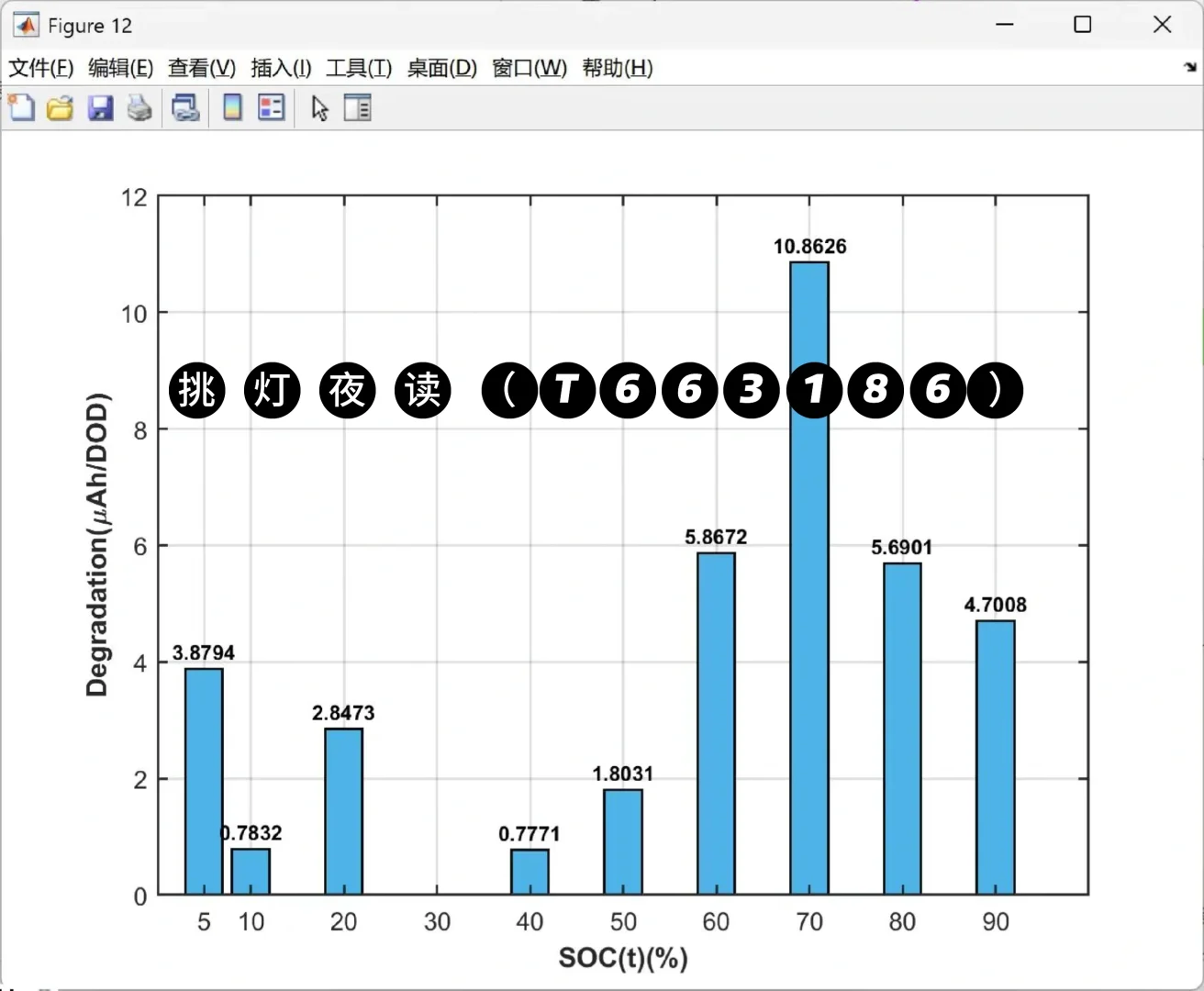Insert a colorbar from the toolbar
Image resolution: width=1204 pixels, height=991 pixels.
[233, 108]
